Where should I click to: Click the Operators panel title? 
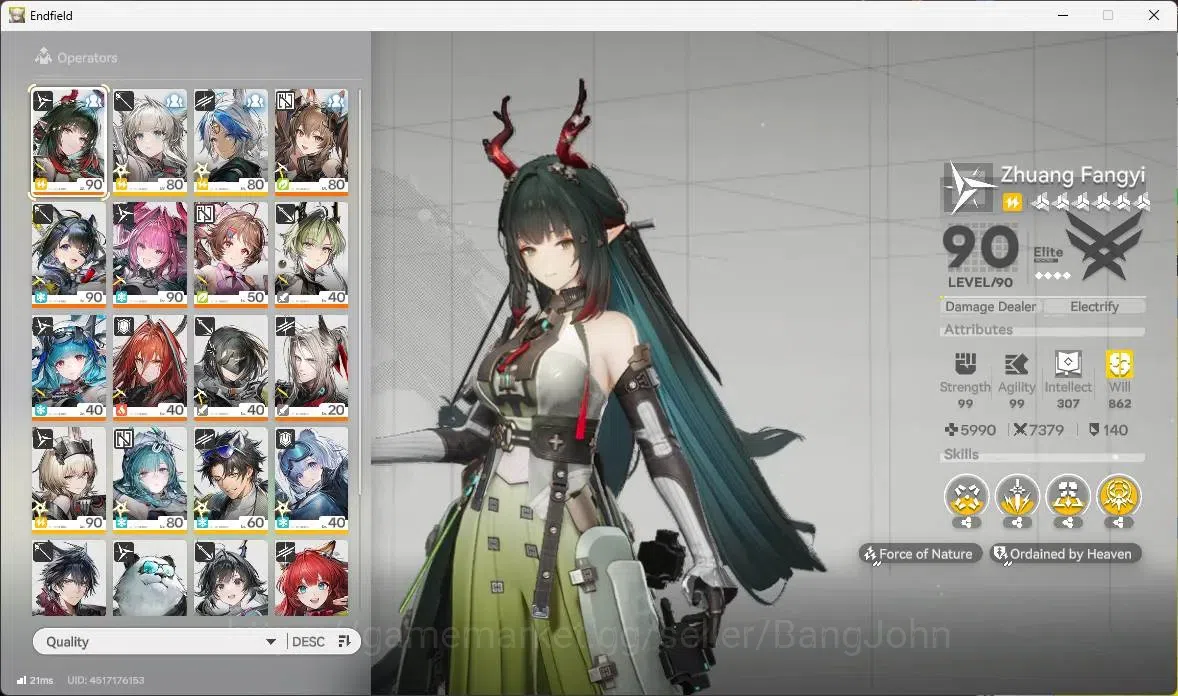tap(87, 57)
